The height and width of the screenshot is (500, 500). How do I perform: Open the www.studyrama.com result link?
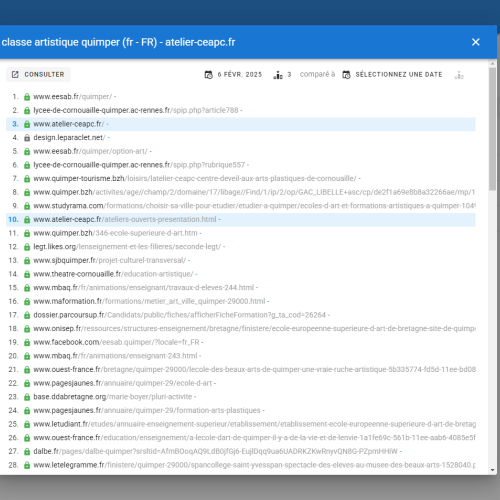pyautogui.click(x=254, y=206)
